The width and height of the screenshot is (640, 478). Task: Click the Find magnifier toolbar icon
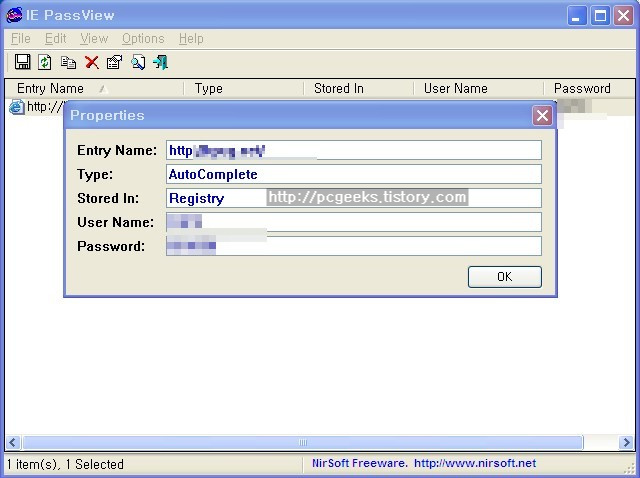(138, 62)
